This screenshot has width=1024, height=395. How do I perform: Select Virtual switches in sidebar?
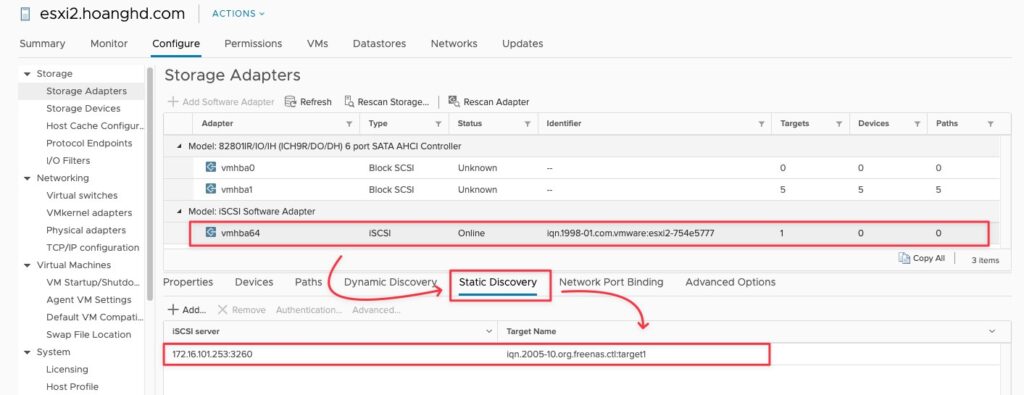[82, 195]
